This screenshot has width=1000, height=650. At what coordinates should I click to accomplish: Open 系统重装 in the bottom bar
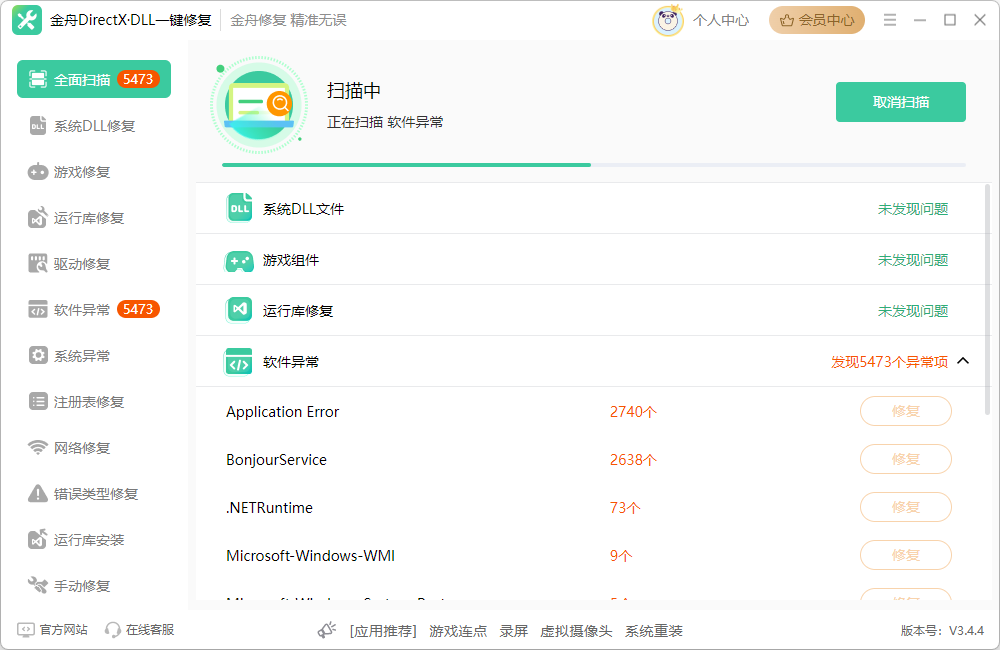[x=652, y=631]
